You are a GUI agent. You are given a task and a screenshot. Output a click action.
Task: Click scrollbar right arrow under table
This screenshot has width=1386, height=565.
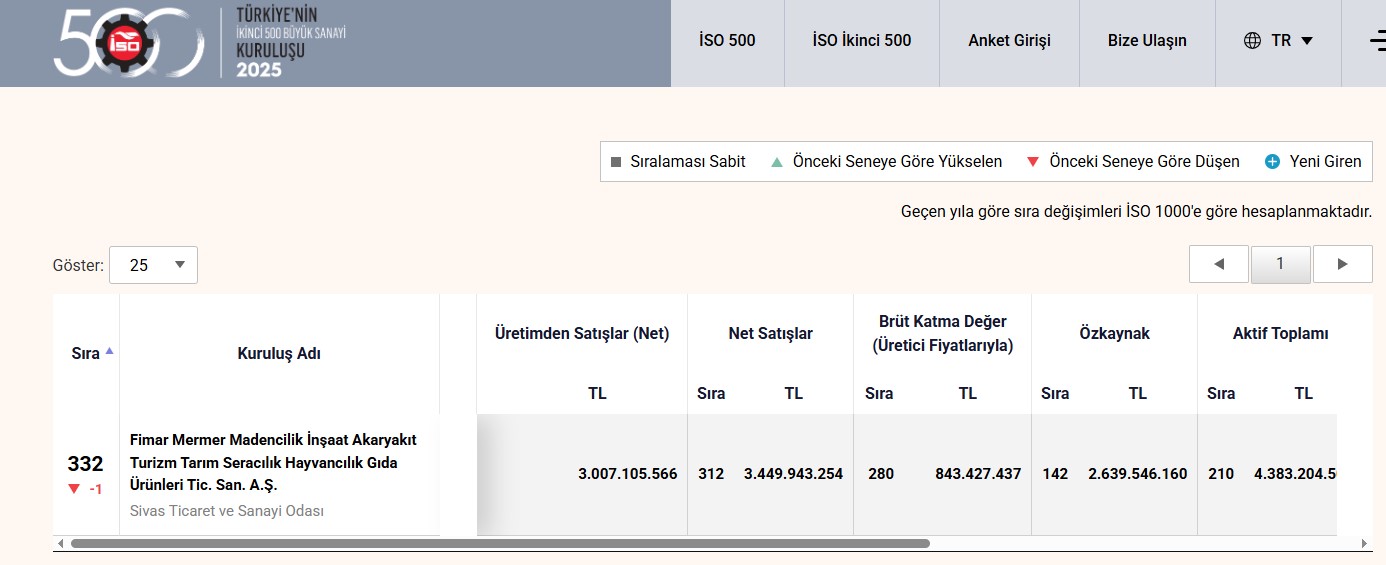pyautogui.click(x=1366, y=544)
